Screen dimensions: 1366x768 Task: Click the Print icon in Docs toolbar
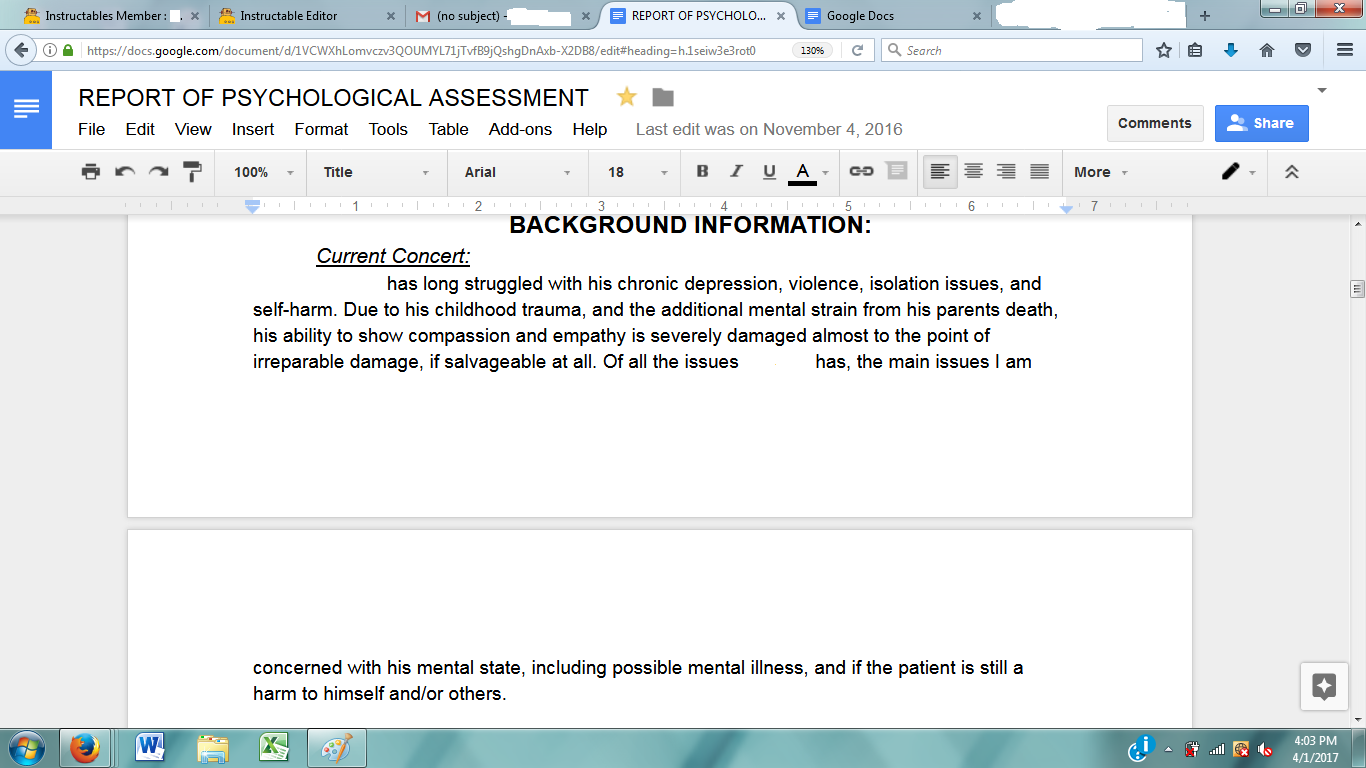pos(91,172)
